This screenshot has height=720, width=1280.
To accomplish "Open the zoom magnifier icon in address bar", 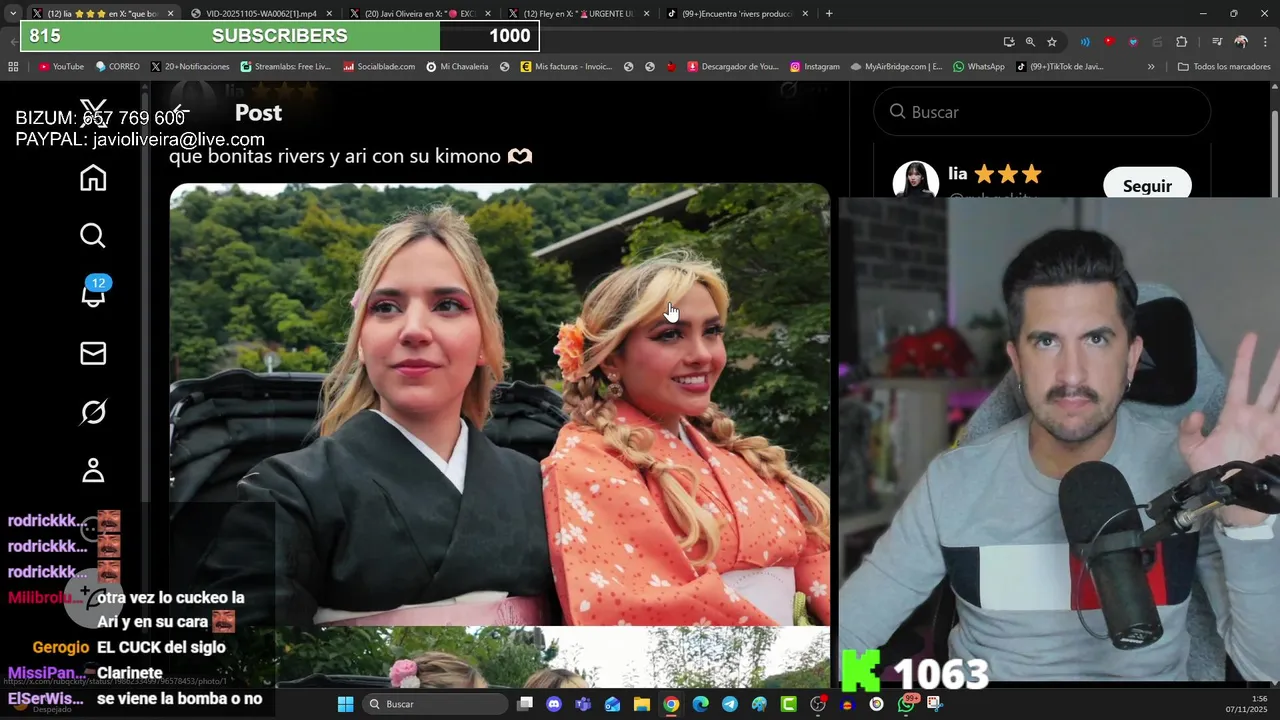I will point(1030,42).
